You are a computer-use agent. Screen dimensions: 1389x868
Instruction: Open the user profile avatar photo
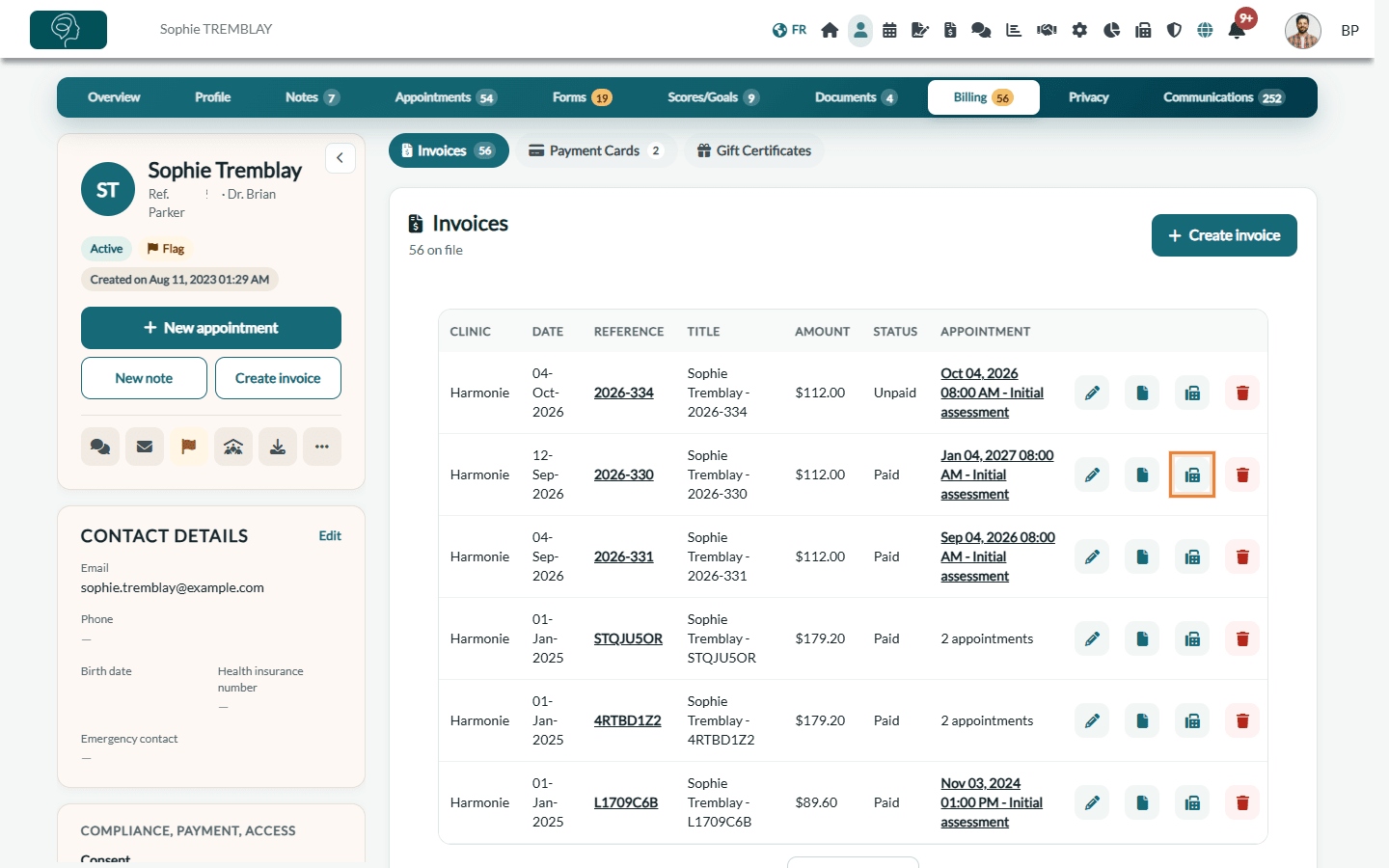point(1303,30)
